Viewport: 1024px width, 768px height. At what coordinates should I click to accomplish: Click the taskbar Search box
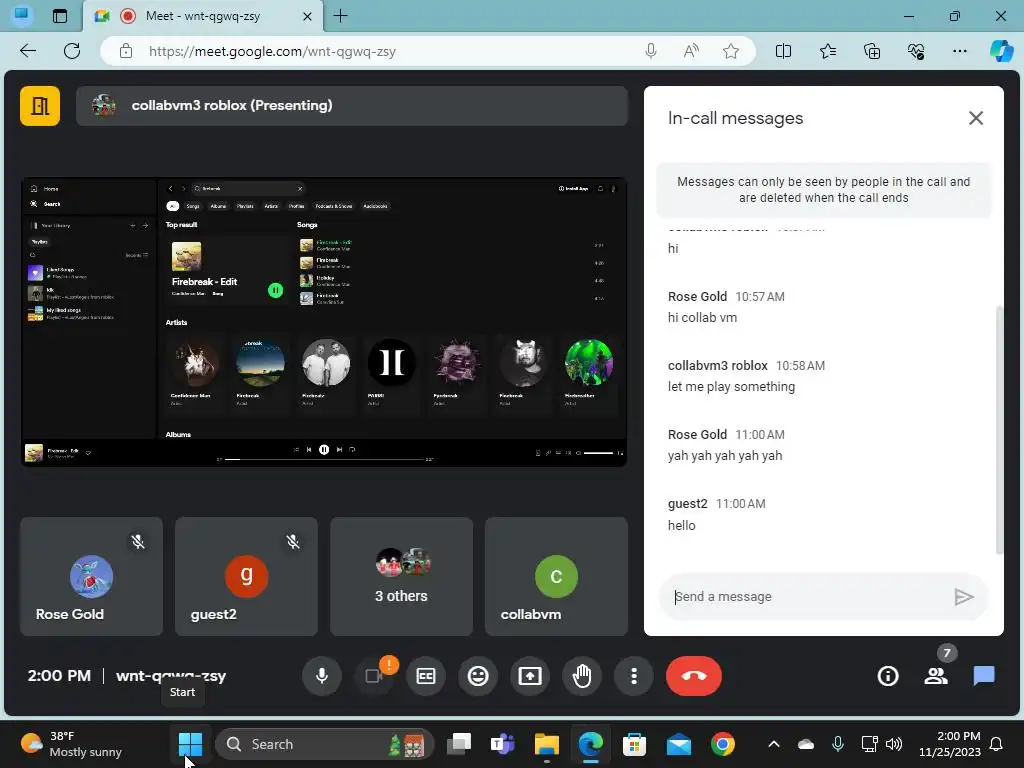(325, 744)
